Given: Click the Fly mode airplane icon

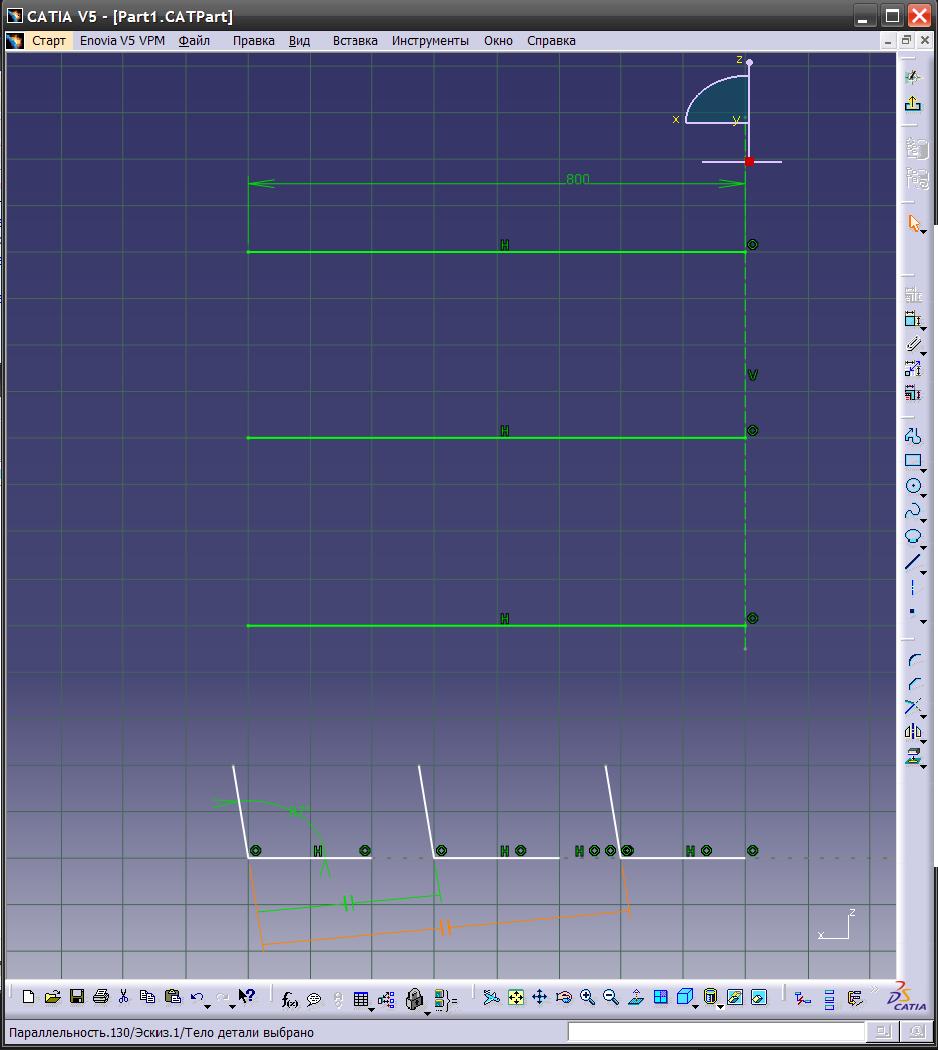Looking at the screenshot, I should point(491,998).
